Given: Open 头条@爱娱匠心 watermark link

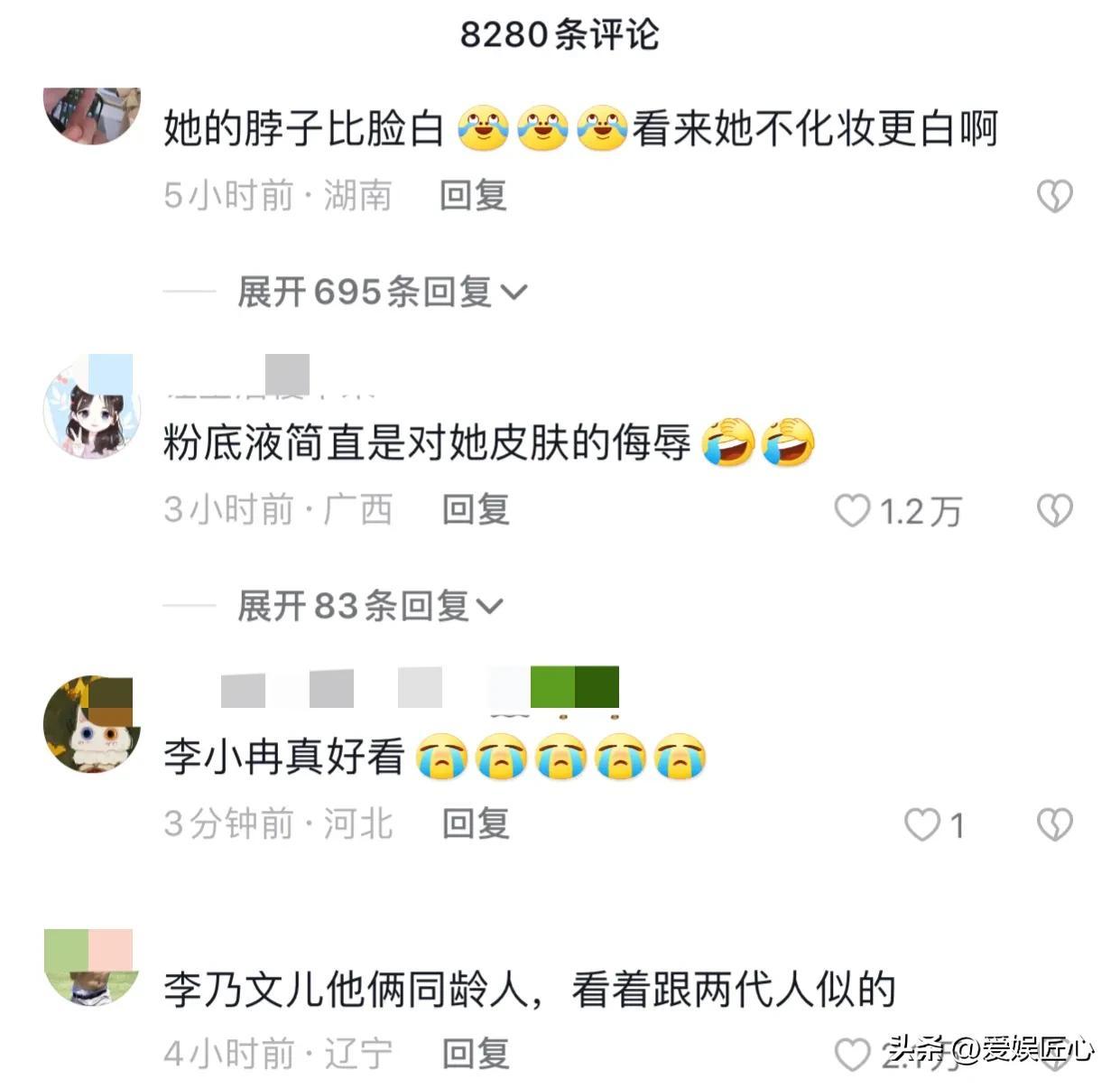Looking at the screenshot, I should [991, 1048].
